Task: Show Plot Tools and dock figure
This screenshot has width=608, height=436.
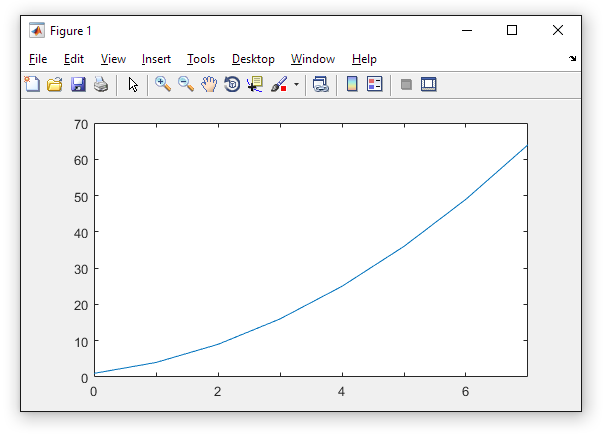Action: pos(428,84)
